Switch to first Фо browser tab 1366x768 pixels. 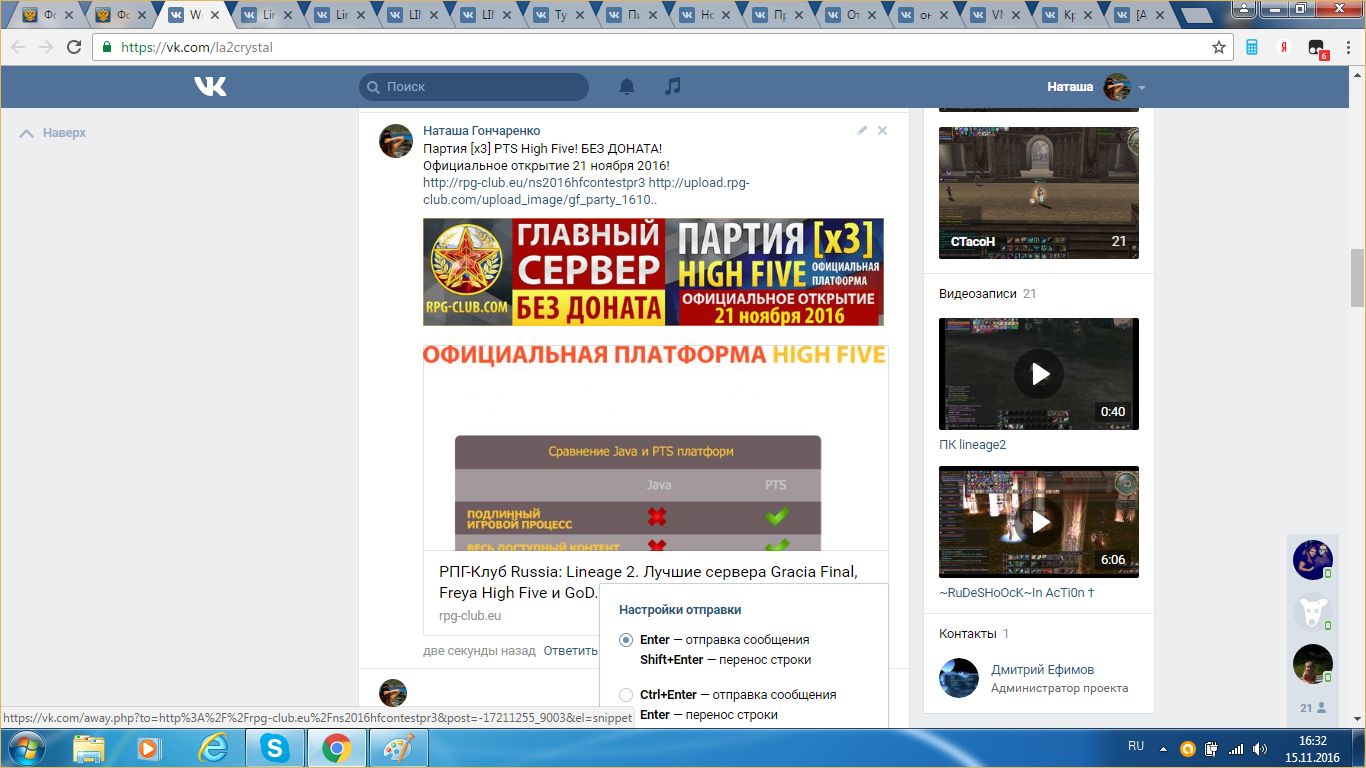(49, 15)
